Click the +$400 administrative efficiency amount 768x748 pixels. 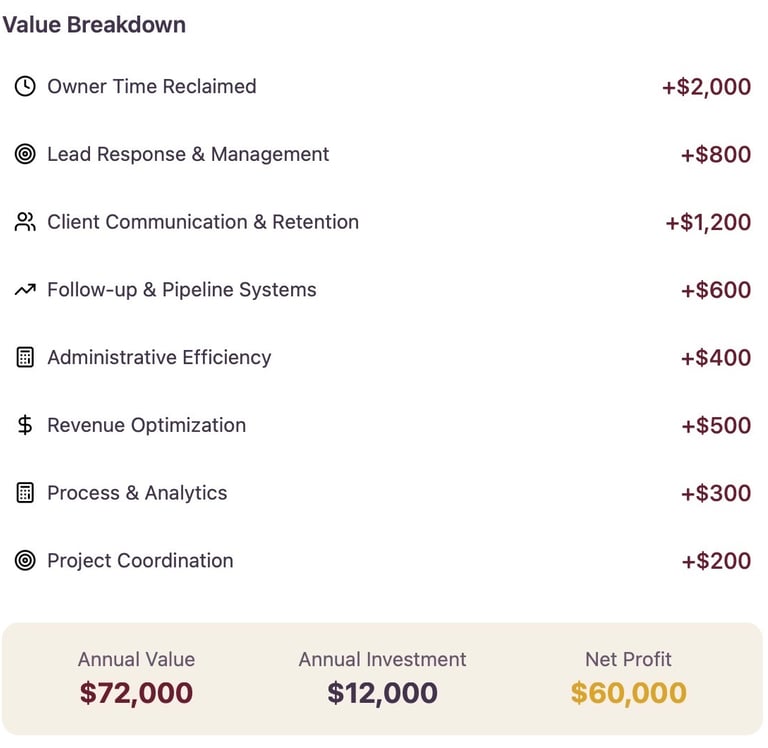coord(716,358)
